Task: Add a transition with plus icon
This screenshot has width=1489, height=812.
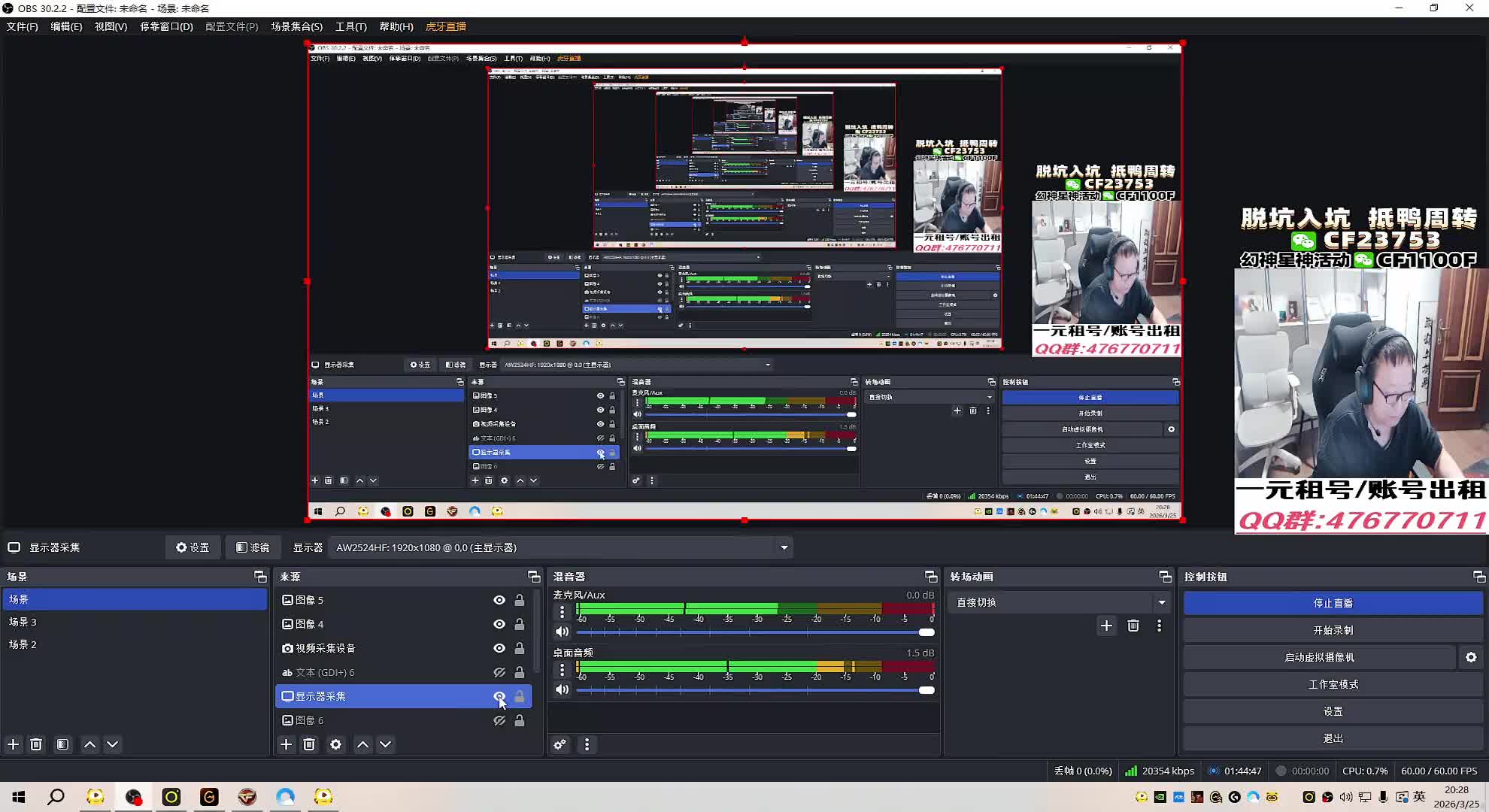Action: 1106,626
